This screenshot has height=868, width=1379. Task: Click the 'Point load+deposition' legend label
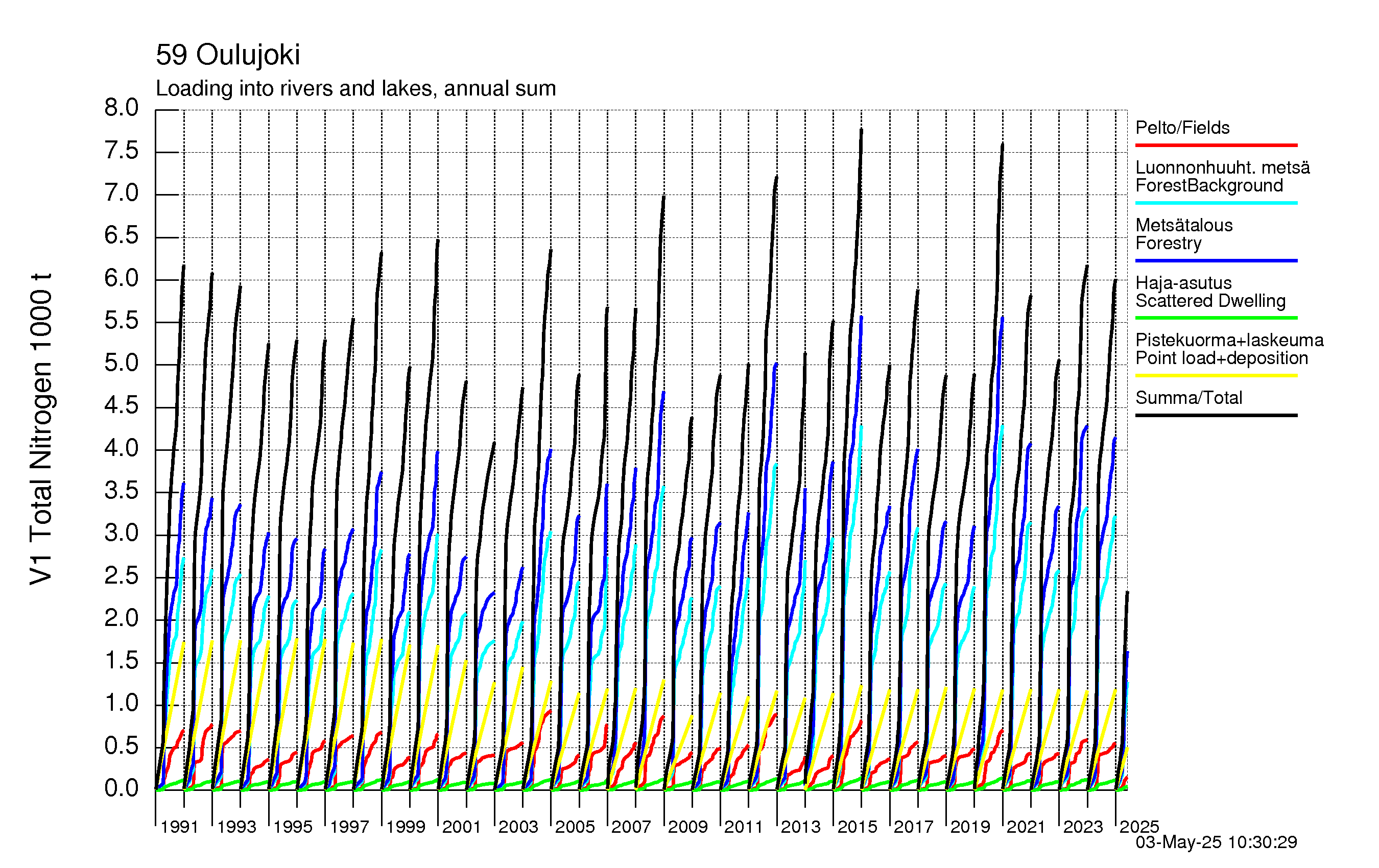pyautogui.click(x=1222, y=358)
